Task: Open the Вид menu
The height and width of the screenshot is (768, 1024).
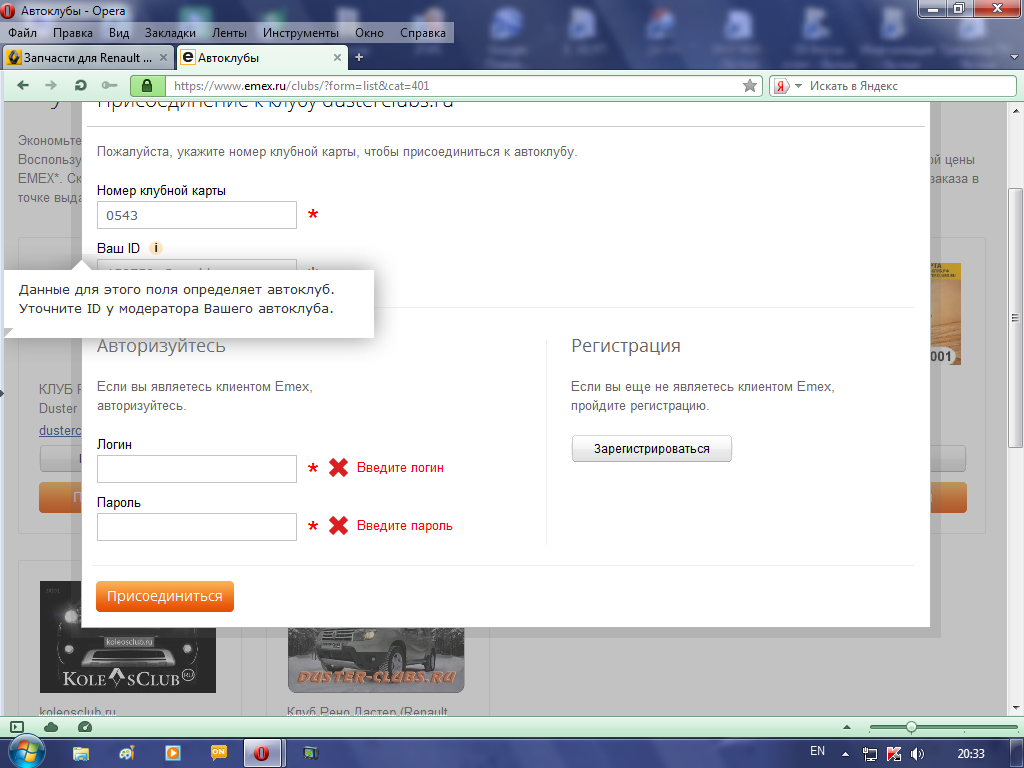Action: coord(119,33)
